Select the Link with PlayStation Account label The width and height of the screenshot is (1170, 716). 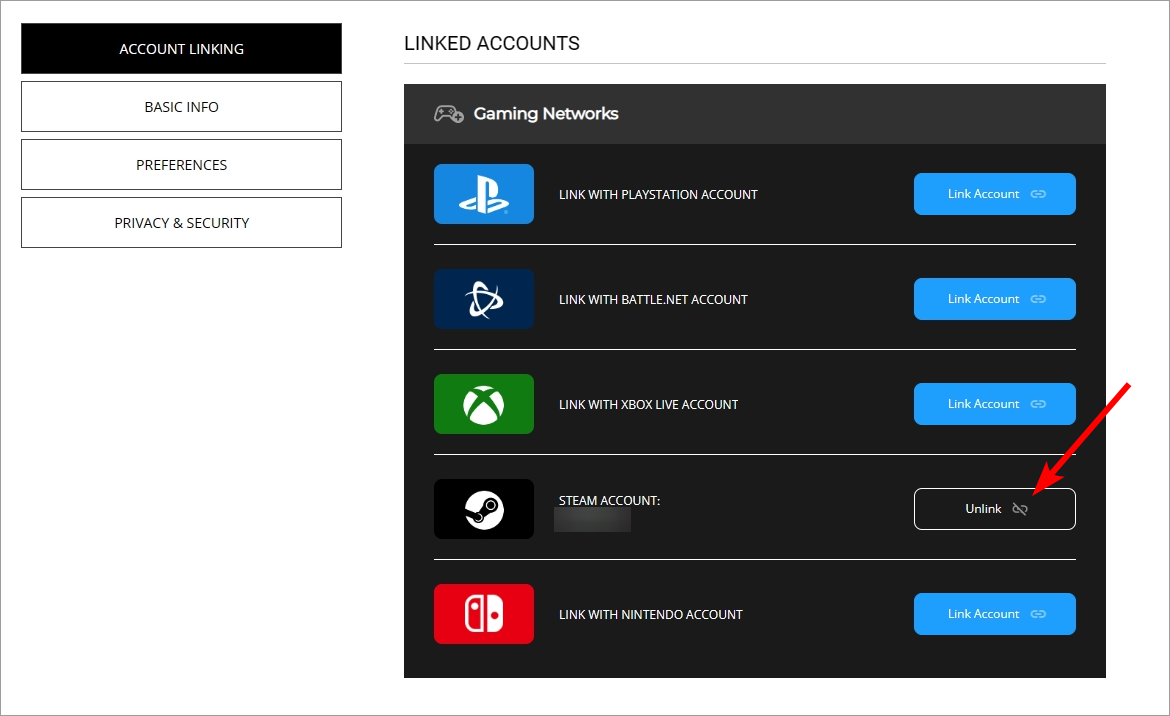[658, 195]
